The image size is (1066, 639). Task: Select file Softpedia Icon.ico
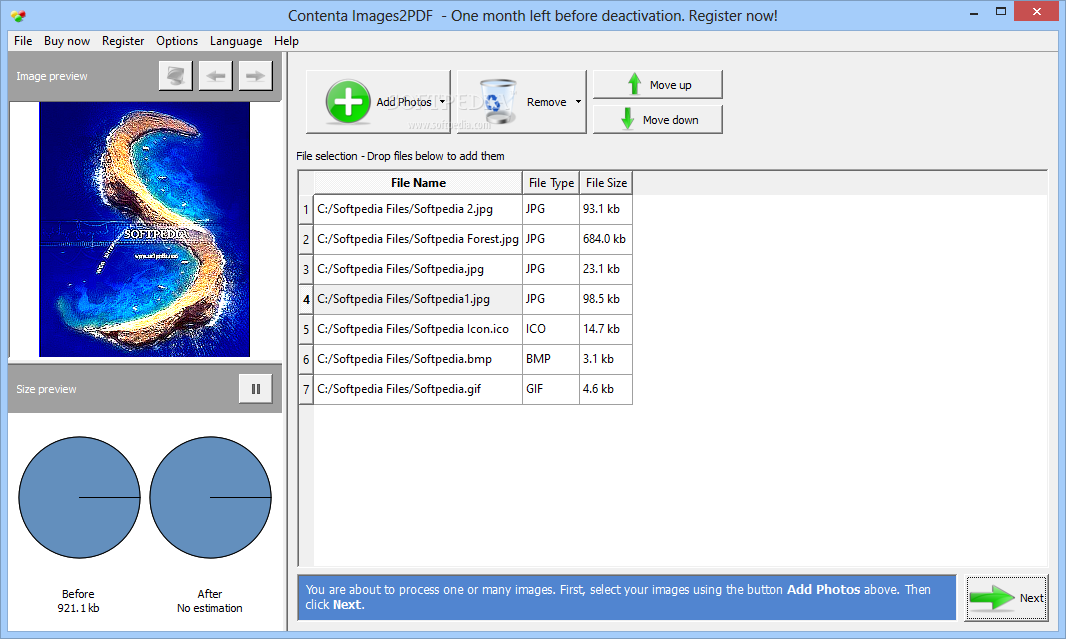(417, 329)
